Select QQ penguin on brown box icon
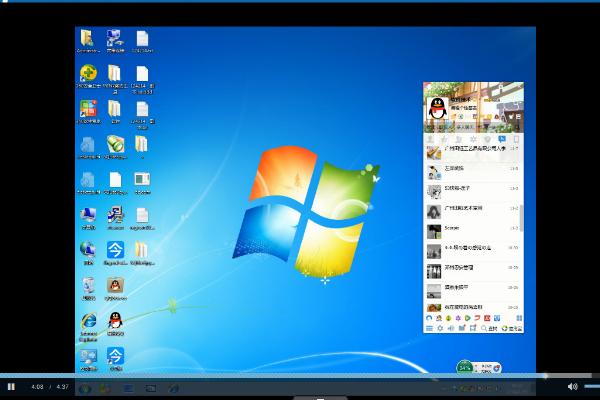This screenshot has height=400, width=600. (x=115, y=289)
